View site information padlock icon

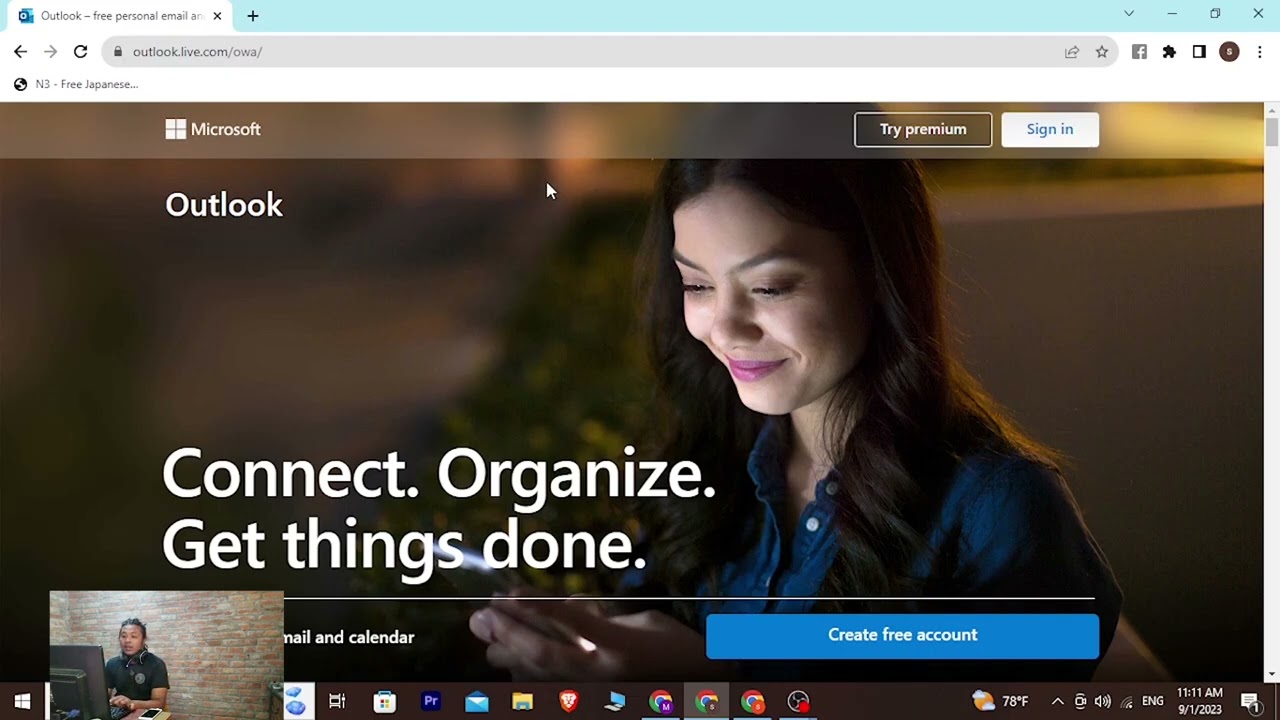click(x=118, y=52)
